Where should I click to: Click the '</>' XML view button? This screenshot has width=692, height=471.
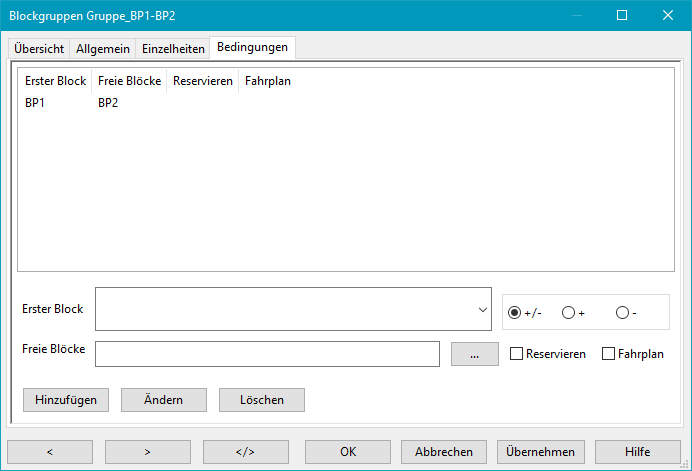coord(245,451)
